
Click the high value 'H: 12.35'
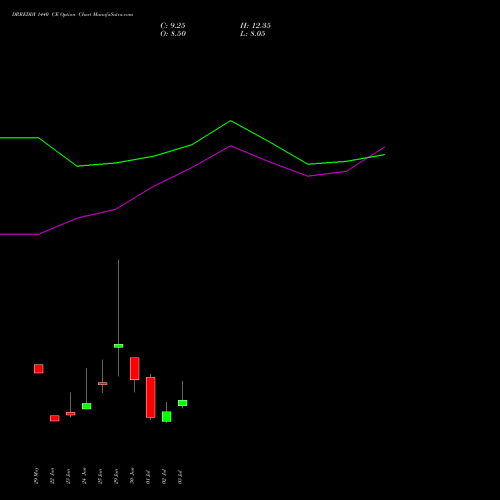[255, 26]
